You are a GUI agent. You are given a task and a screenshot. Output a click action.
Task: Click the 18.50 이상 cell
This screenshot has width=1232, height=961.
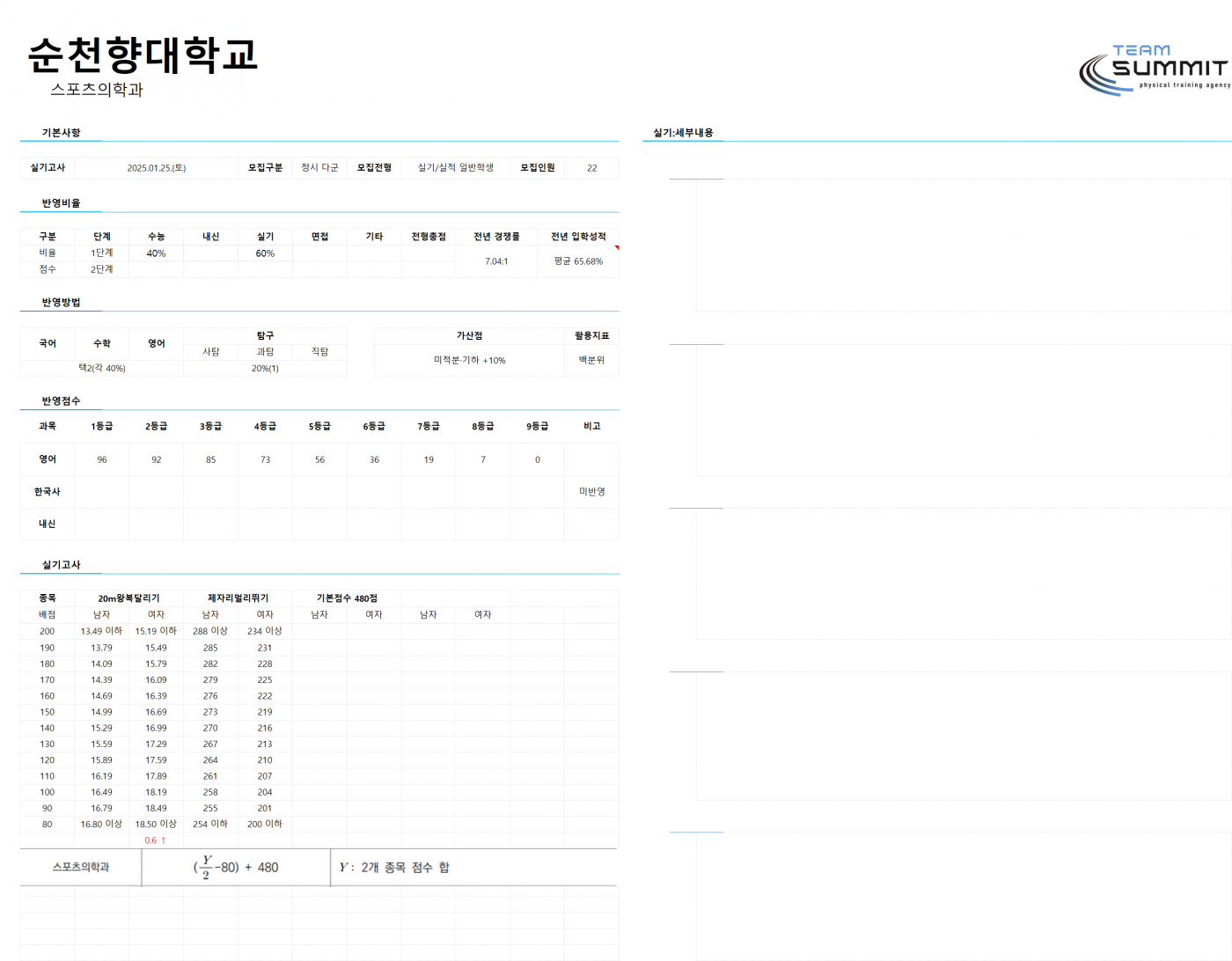tap(157, 825)
